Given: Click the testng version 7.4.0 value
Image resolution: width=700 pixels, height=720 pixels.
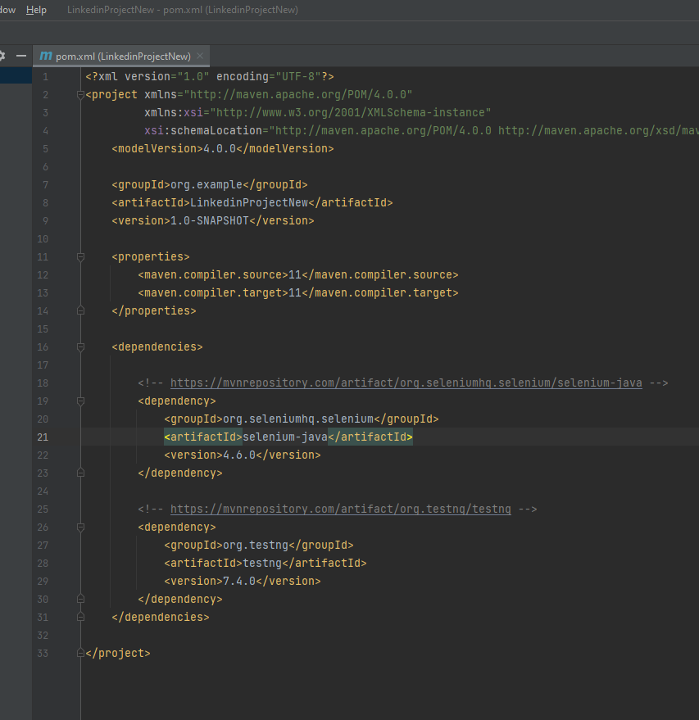Looking at the screenshot, I should 241,581.
